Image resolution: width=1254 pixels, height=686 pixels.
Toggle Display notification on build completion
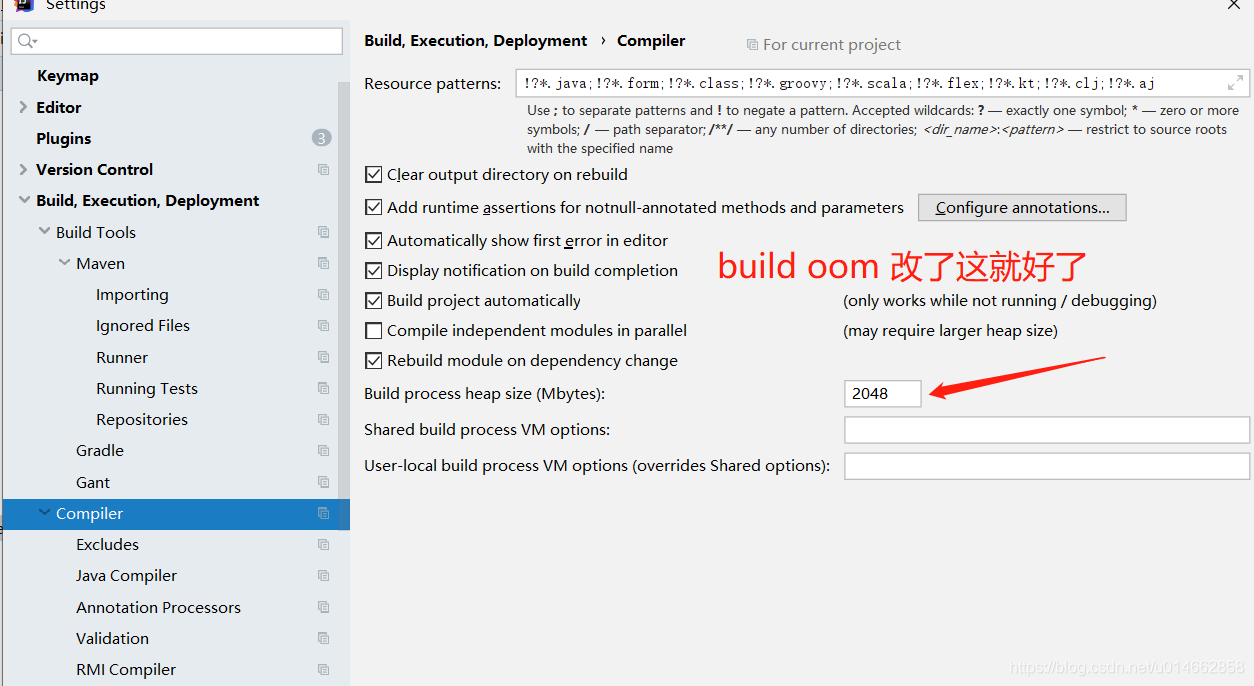pos(373,271)
